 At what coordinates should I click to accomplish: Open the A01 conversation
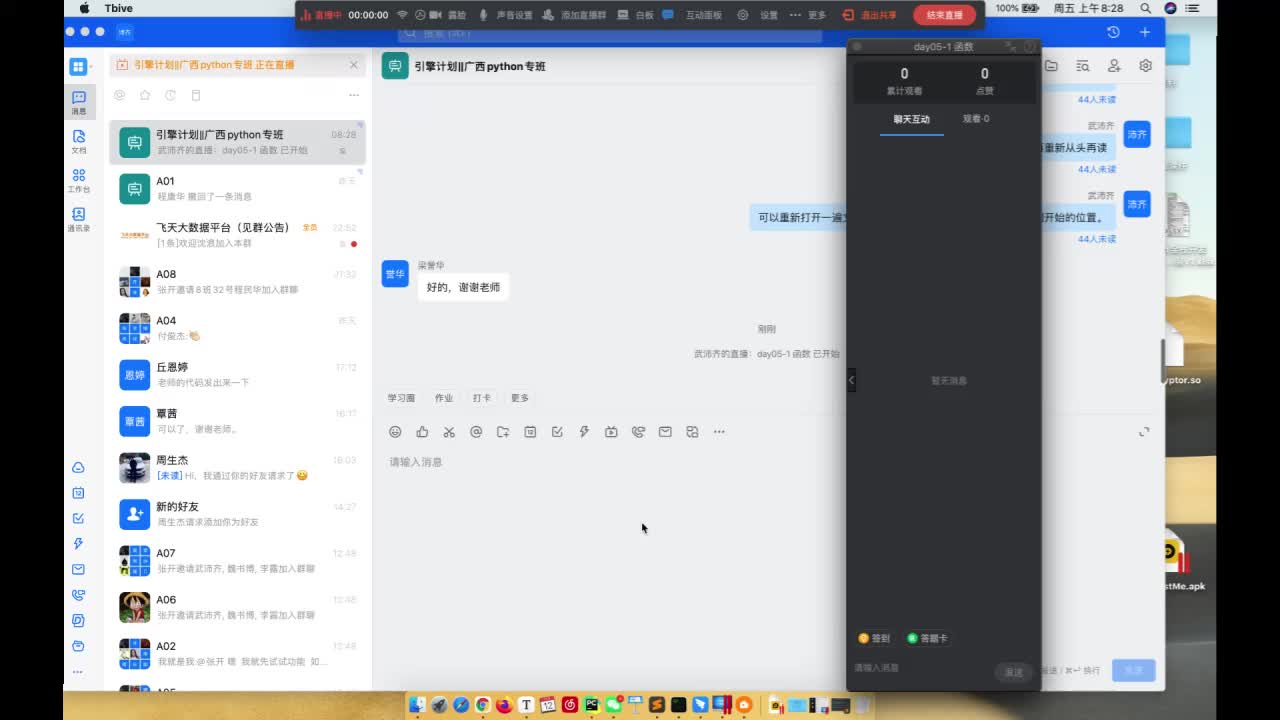click(x=237, y=188)
